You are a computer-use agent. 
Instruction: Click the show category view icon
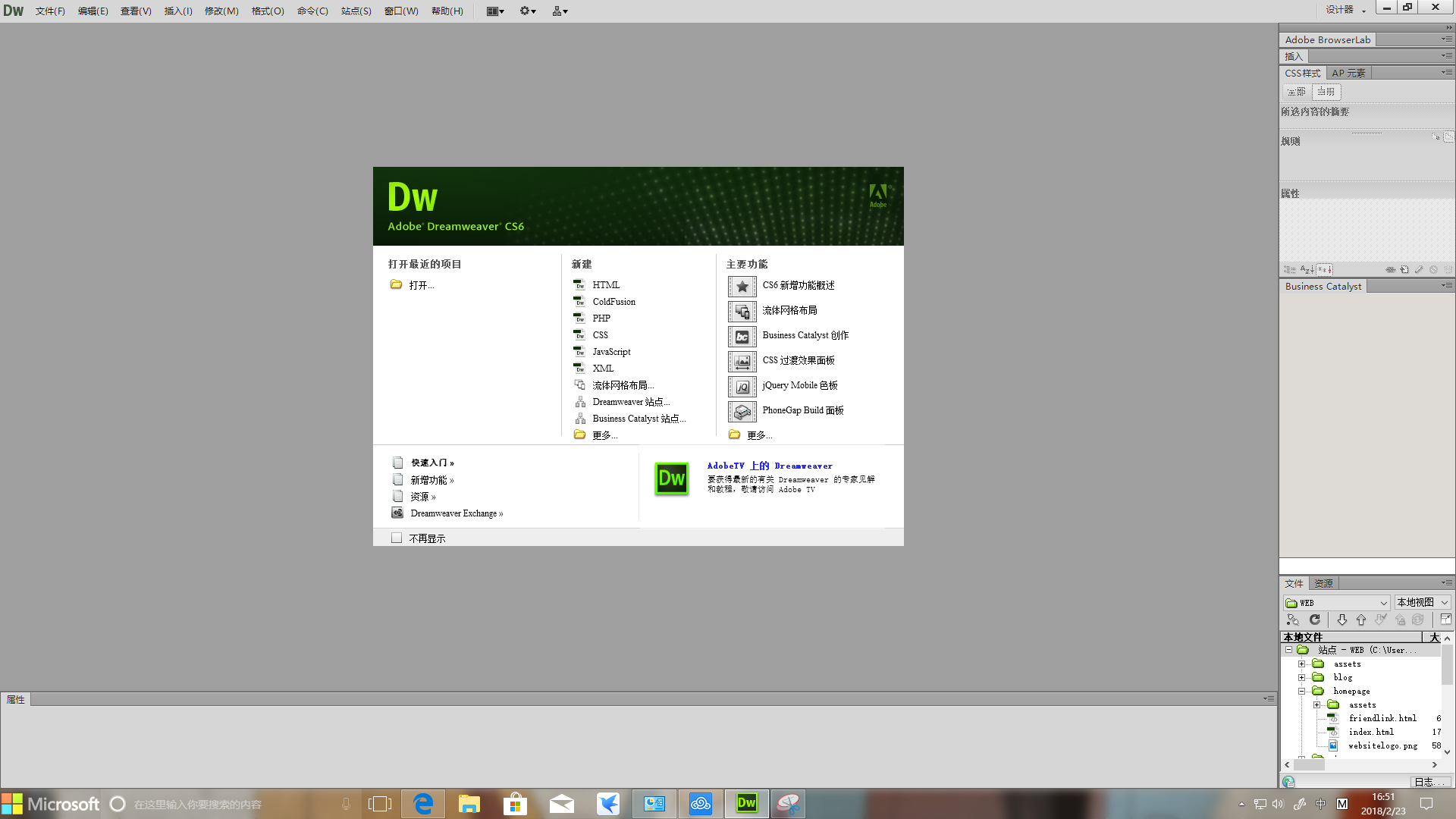click(x=1290, y=269)
